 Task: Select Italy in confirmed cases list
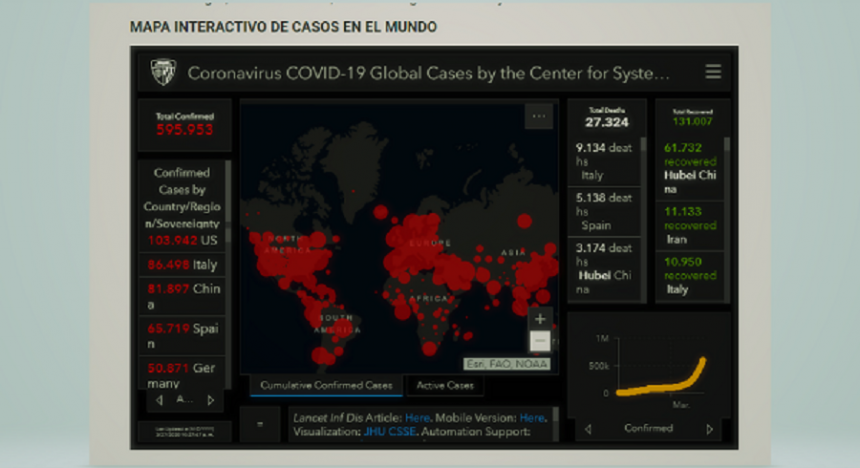182,265
